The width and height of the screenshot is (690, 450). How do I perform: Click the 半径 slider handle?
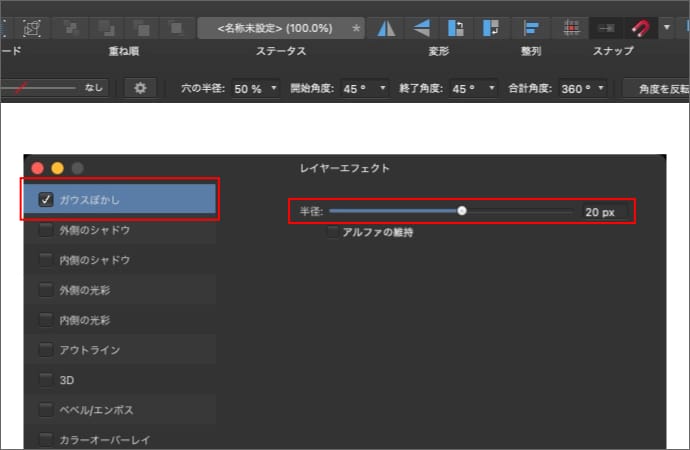pos(462,211)
